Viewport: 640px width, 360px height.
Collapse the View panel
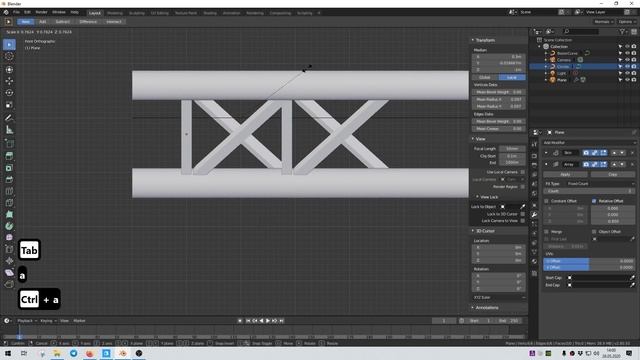(x=478, y=139)
